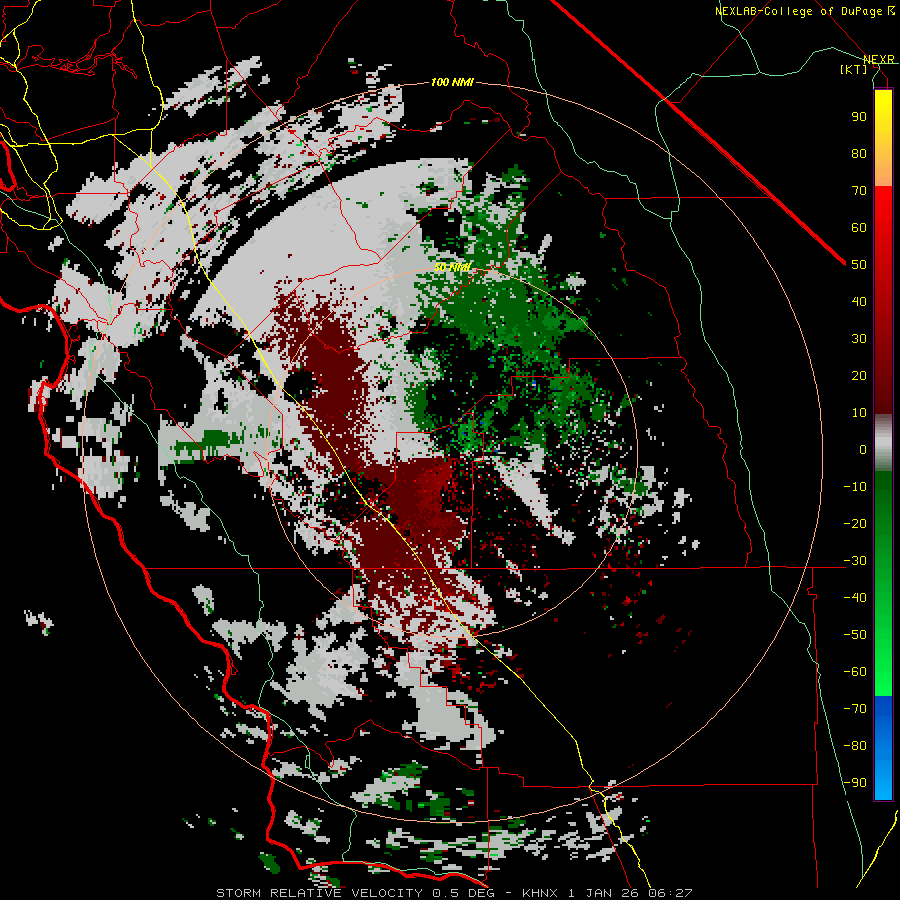Screen dimensions: 900x900
Task: Click the 20 value on the velocity scale
Action: pos(859,375)
